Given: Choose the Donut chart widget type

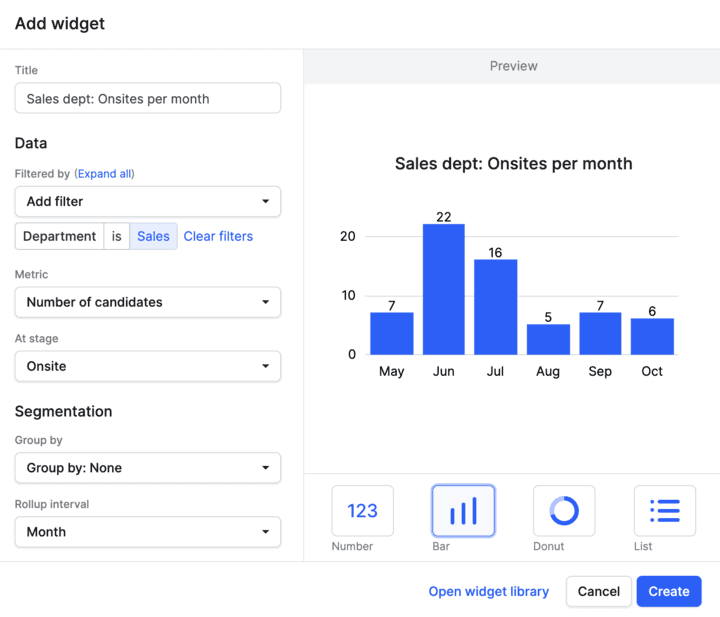Looking at the screenshot, I should click(564, 511).
